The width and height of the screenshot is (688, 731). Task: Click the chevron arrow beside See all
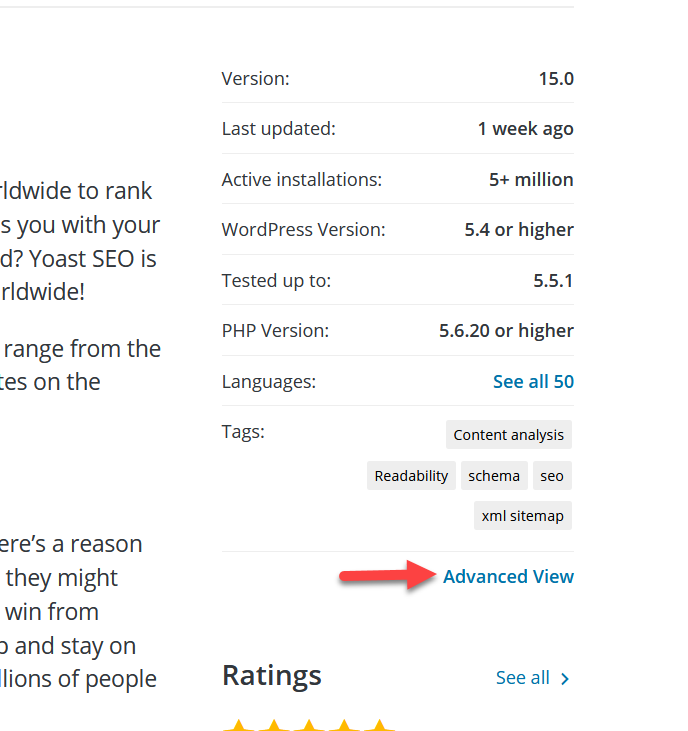[565, 679]
